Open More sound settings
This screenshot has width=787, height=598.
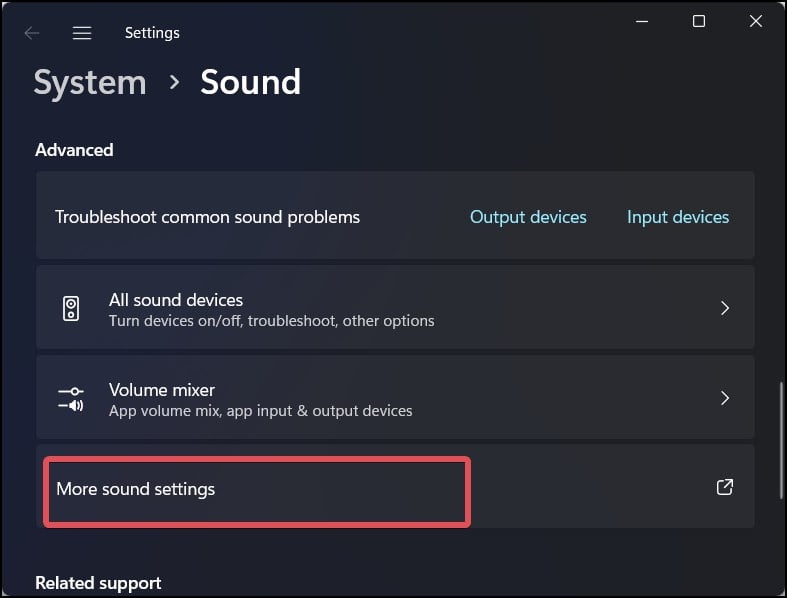[x=395, y=487]
